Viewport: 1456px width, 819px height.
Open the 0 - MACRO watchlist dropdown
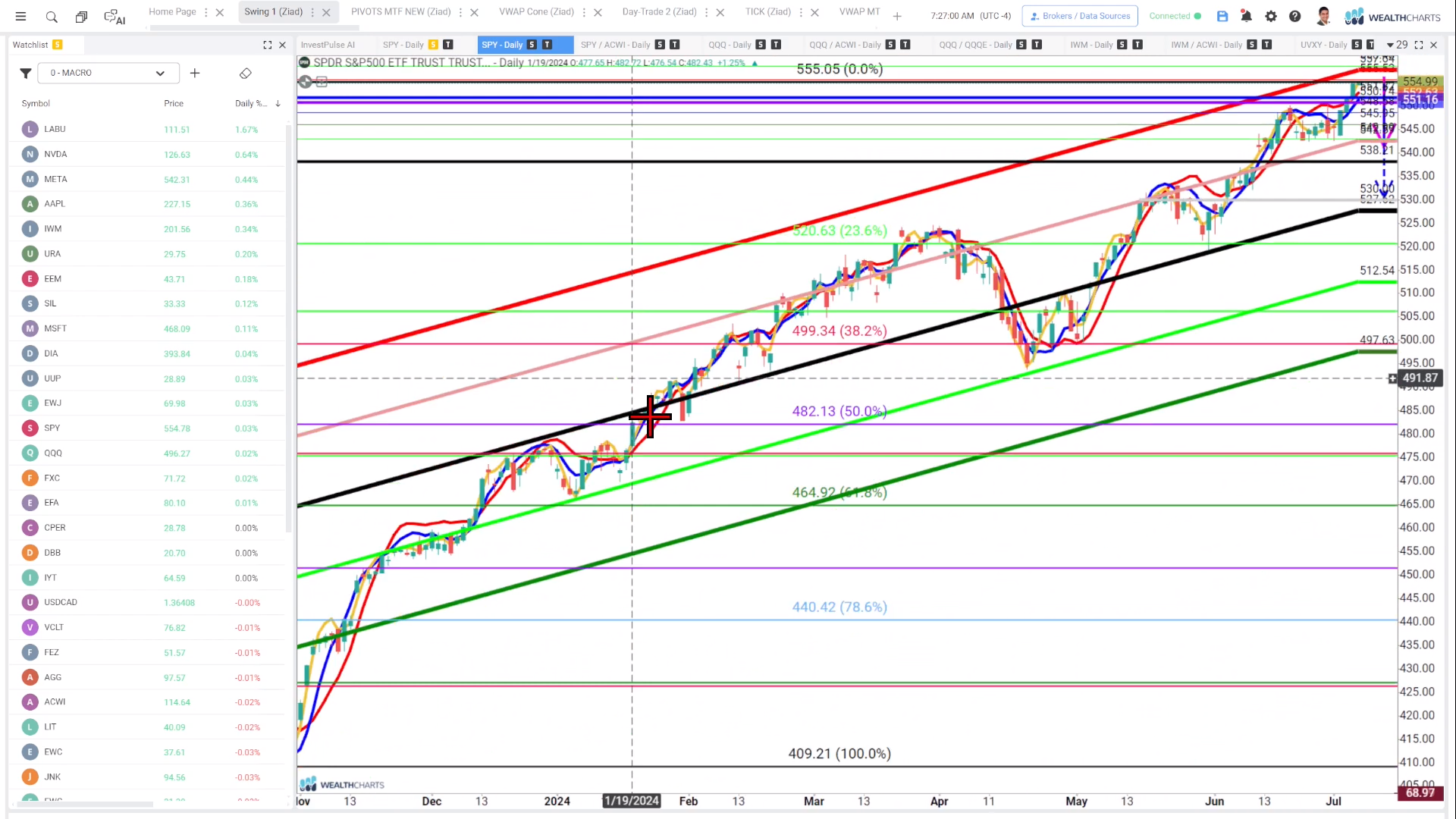pyautogui.click(x=108, y=74)
